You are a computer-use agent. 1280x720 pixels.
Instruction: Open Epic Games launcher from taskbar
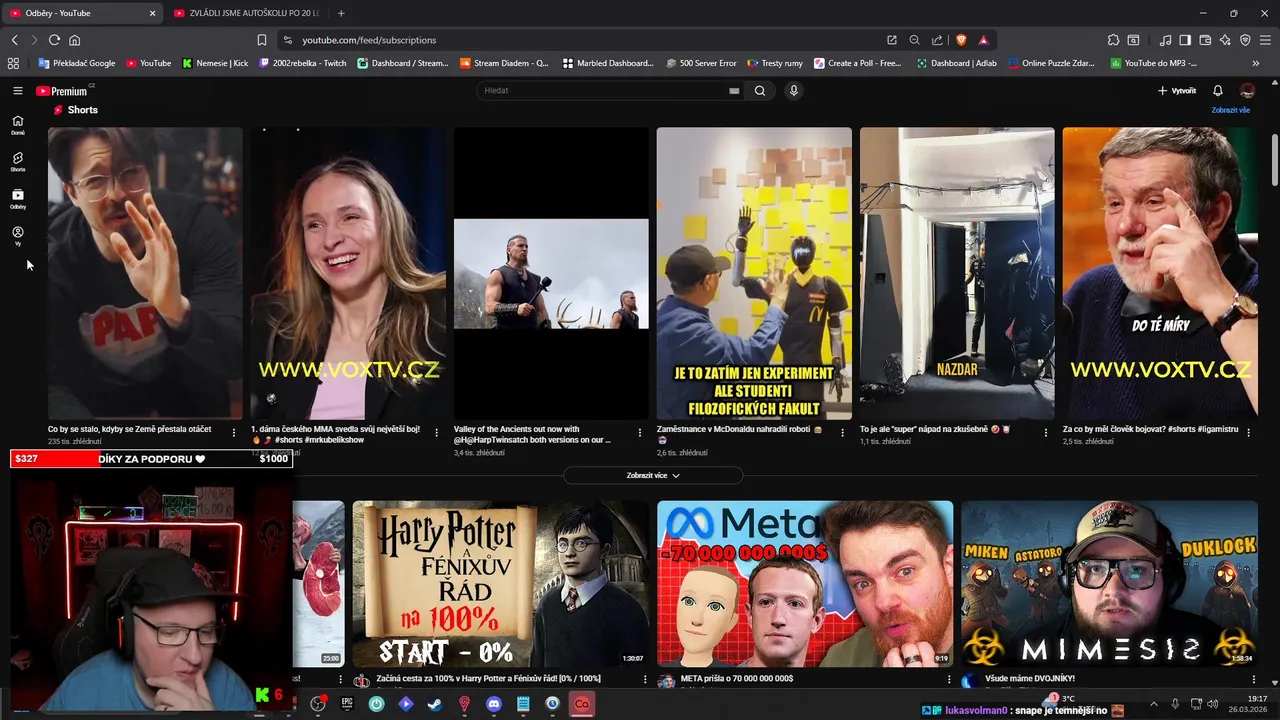347,704
